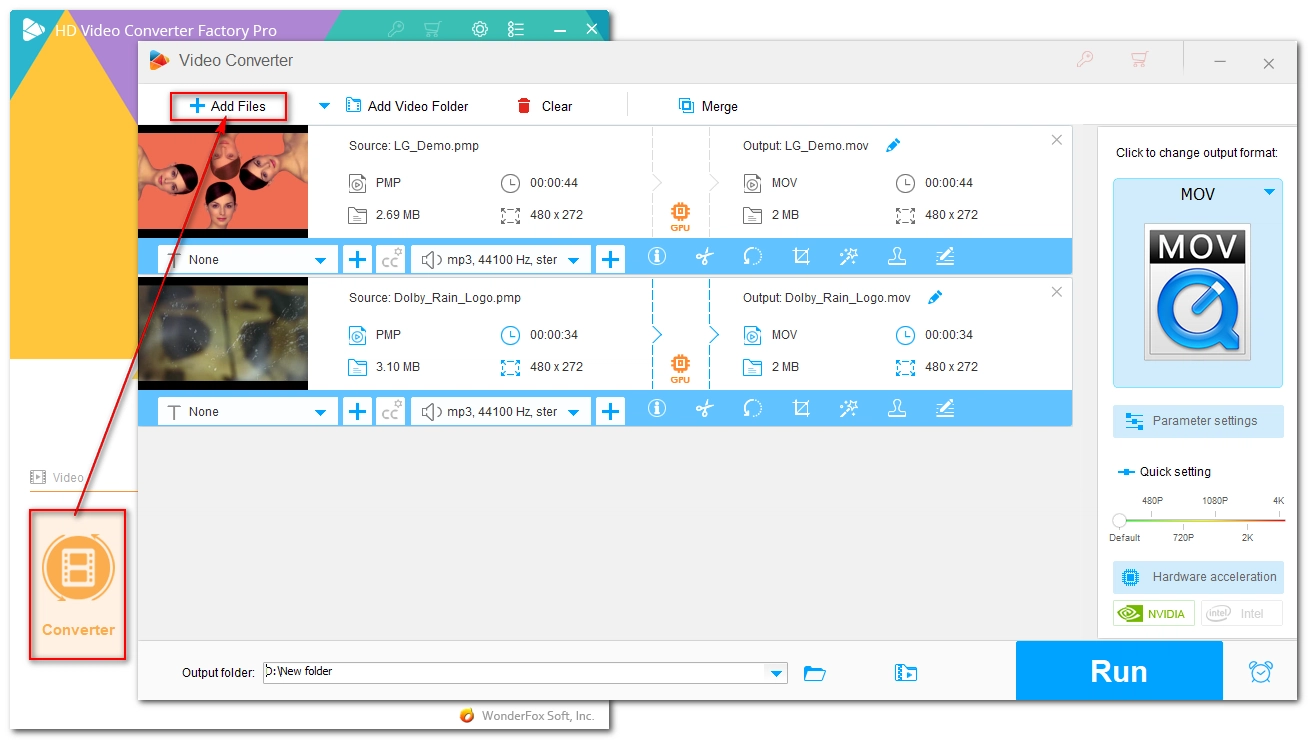Click the LG_Demo video thumbnail
Viewport: 1310px width, 740px height.
pos(223,182)
